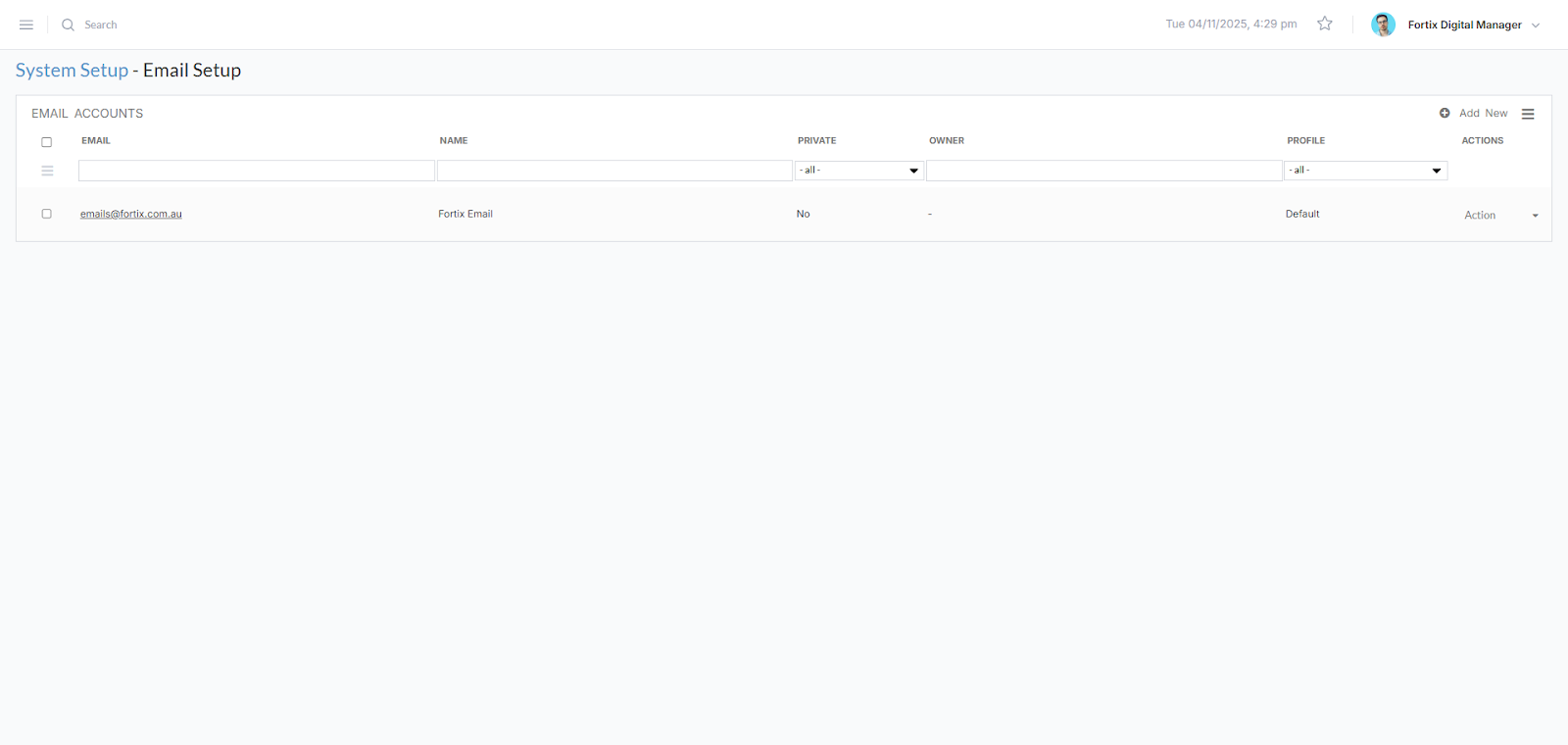This screenshot has height=745, width=1568.
Task: Tick the select-all checkbox in header
Action: 46,142
